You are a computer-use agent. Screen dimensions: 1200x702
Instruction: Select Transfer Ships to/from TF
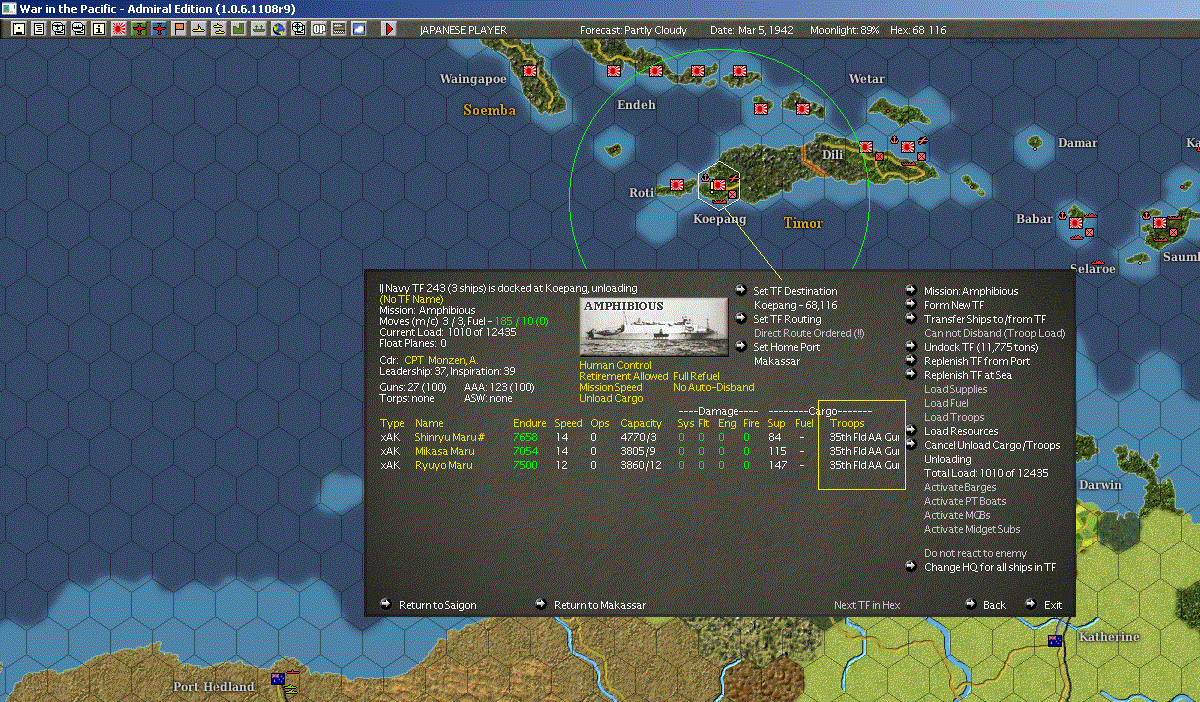pyautogui.click(x=985, y=319)
